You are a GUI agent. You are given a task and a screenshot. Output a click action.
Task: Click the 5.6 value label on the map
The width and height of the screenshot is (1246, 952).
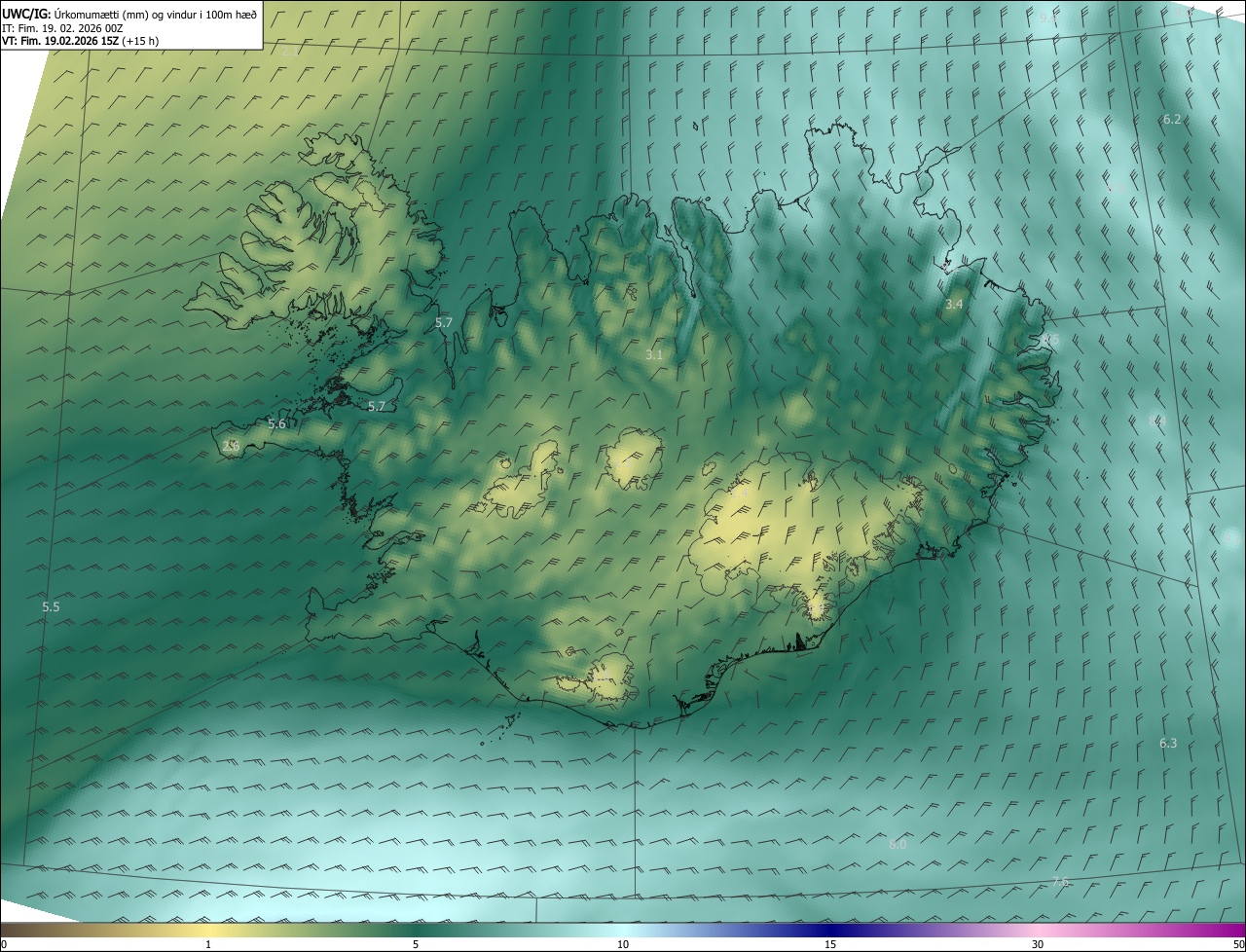click(277, 424)
